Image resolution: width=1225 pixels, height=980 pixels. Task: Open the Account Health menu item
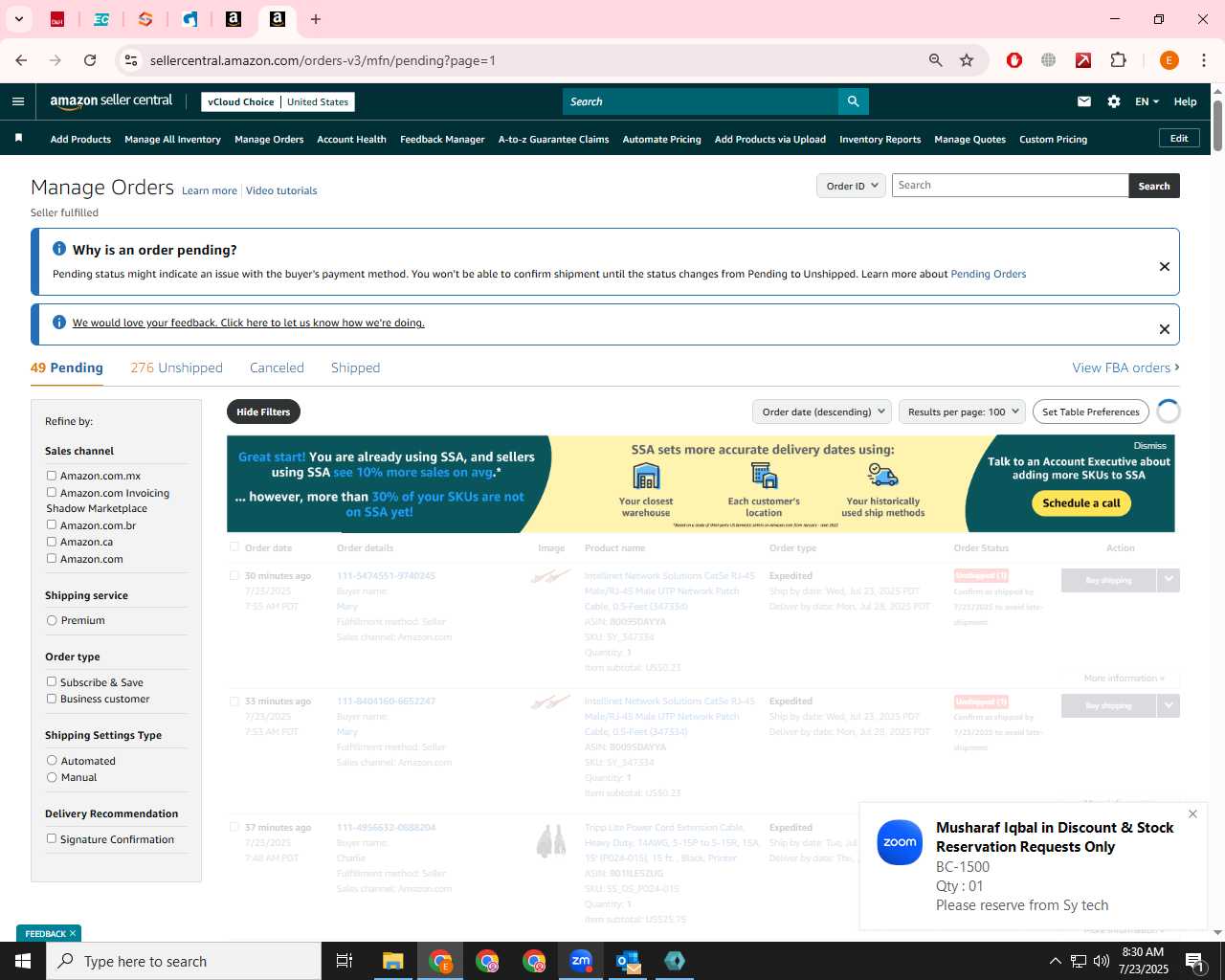point(351,140)
